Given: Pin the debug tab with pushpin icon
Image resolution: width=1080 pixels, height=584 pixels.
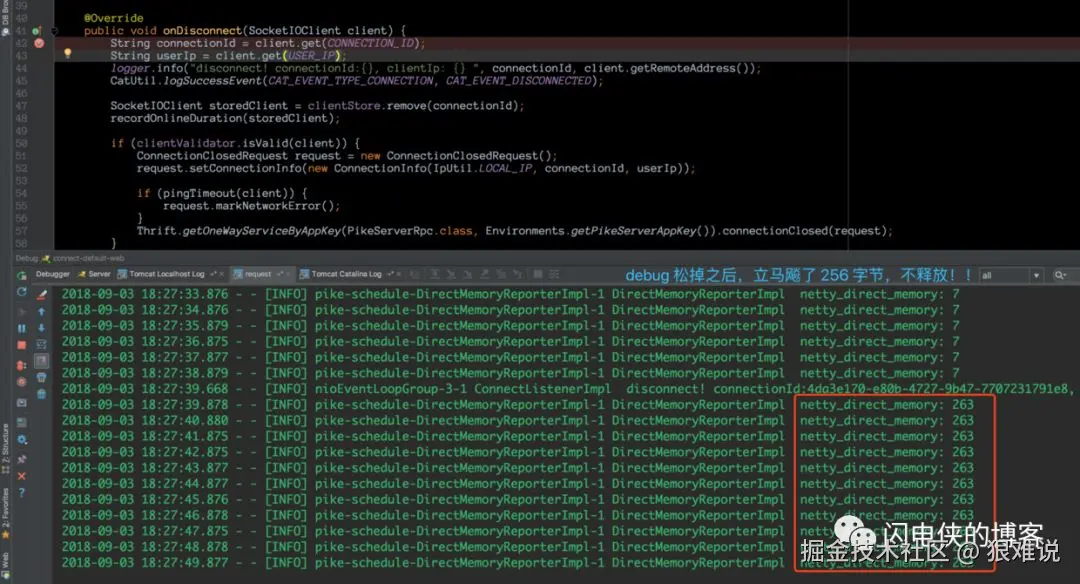Looking at the screenshot, I should coord(21,459).
